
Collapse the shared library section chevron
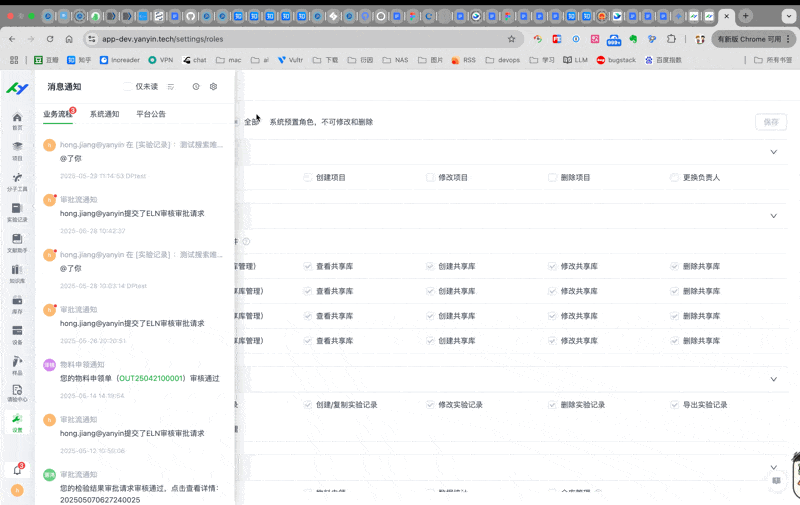[773, 216]
